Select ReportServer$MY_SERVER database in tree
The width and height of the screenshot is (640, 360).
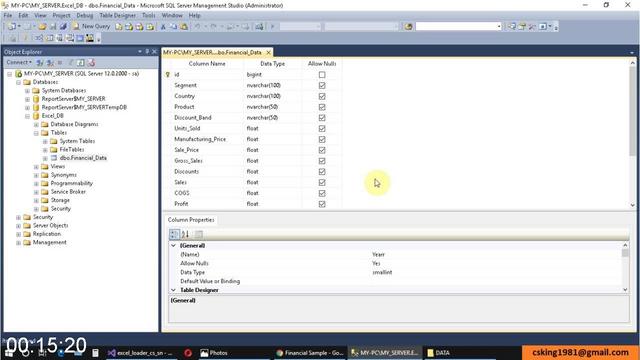(x=73, y=99)
